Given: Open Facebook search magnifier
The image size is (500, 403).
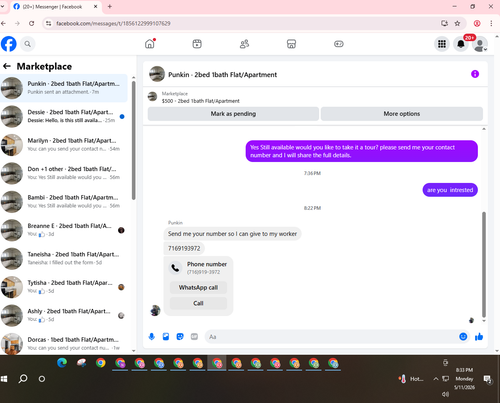Looking at the screenshot, I should 28,44.
